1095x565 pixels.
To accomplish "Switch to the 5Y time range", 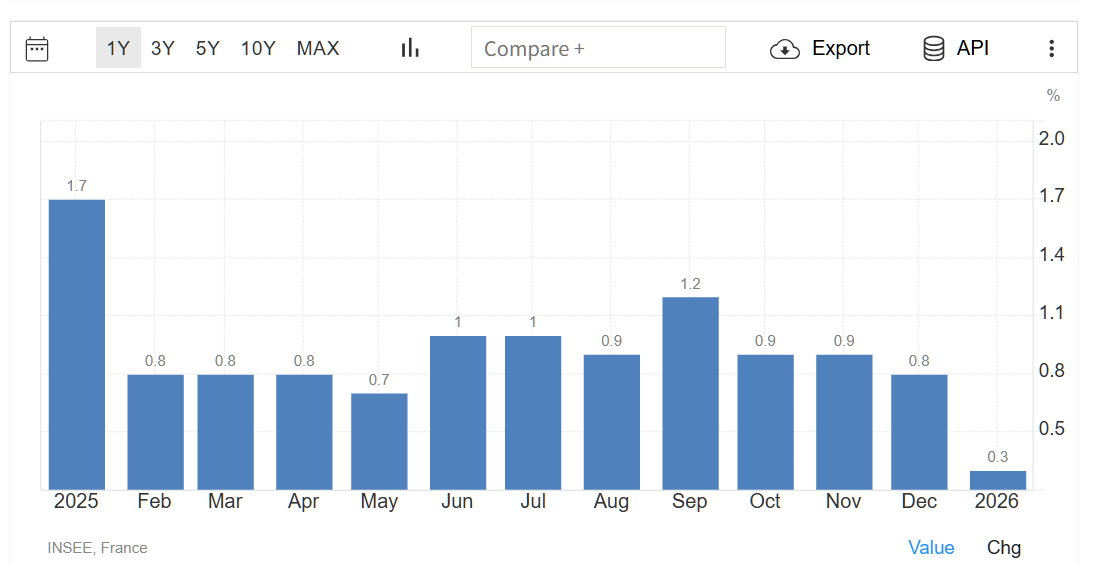I will coord(207,48).
